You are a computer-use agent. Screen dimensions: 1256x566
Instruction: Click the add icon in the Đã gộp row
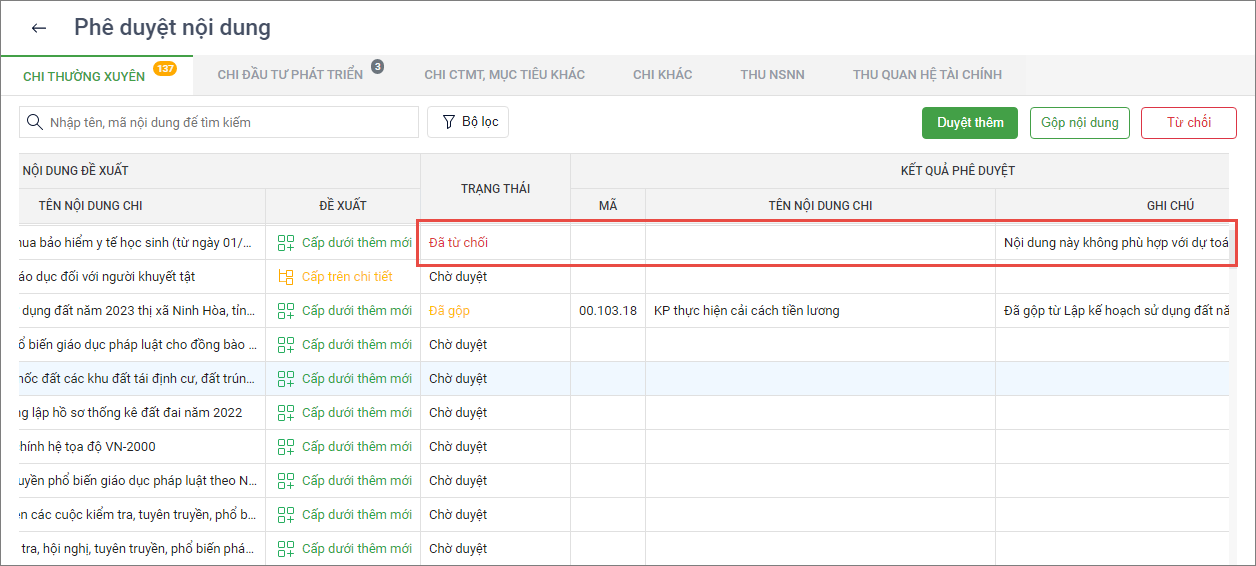click(287, 311)
